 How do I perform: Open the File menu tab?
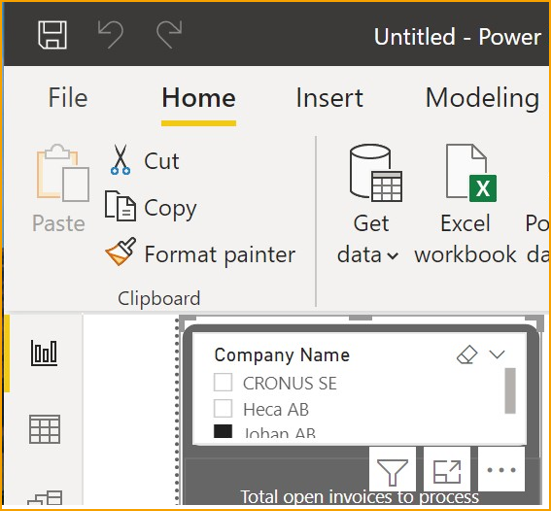68,98
